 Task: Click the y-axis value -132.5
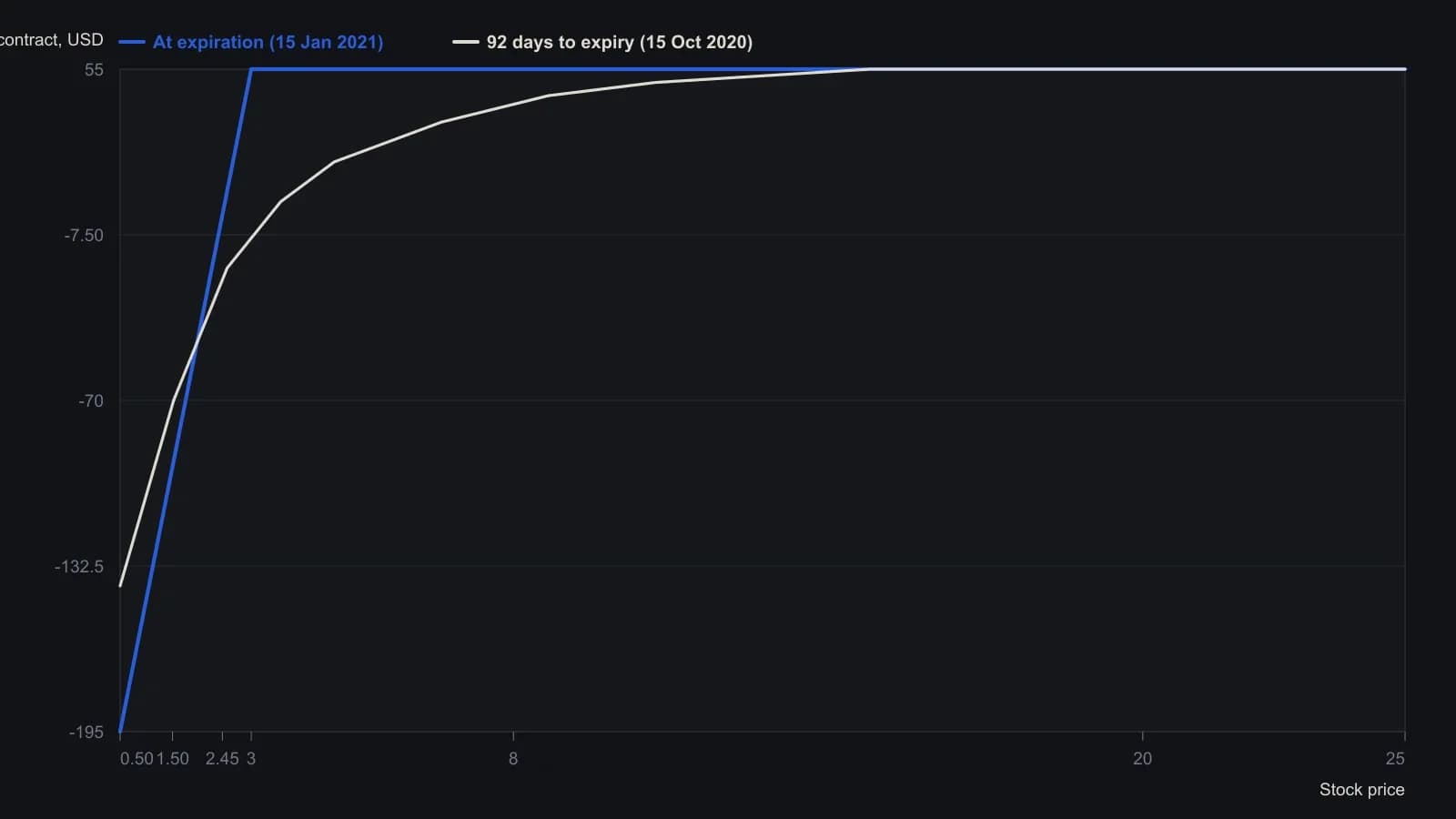pyautogui.click(x=79, y=567)
